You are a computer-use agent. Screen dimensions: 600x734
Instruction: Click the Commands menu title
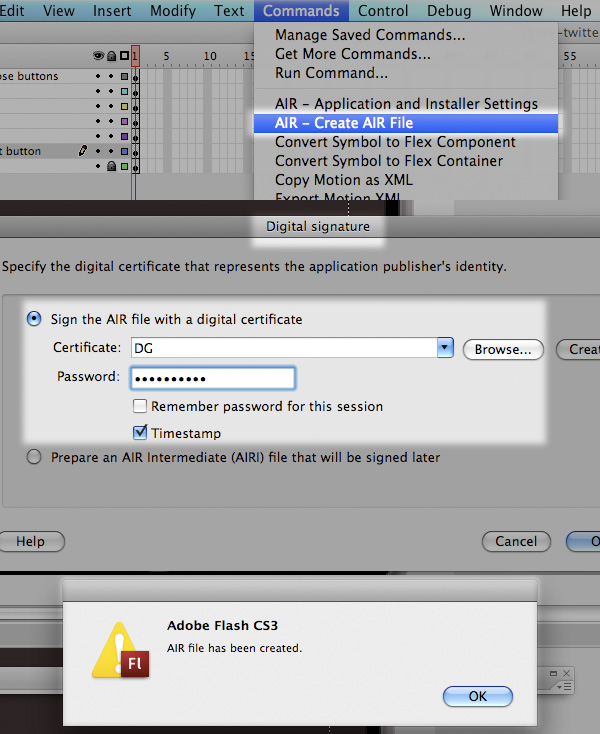pyautogui.click(x=301, y=11)
